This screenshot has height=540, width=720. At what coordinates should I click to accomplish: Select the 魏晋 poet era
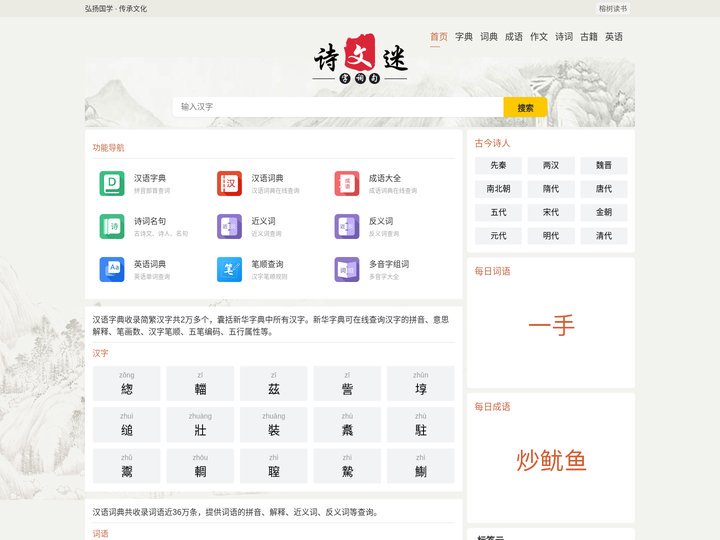(x=604, y=165)
